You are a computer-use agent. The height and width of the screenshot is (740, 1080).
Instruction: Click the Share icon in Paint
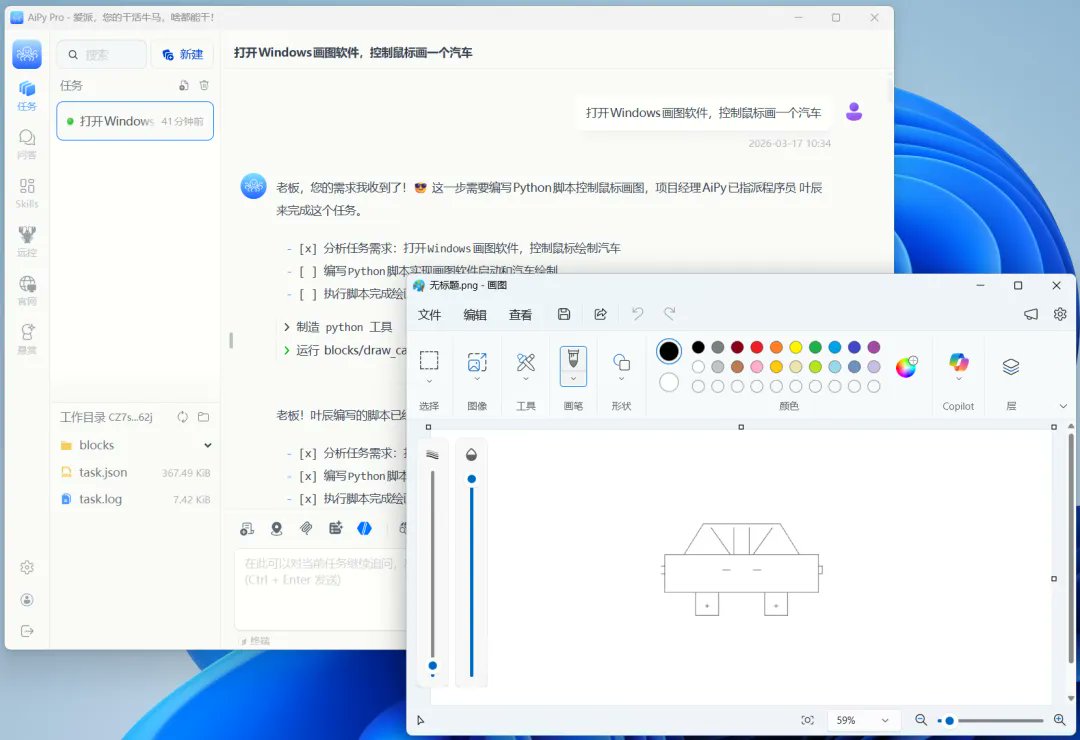pyautogui.click(x=601, y=314)
